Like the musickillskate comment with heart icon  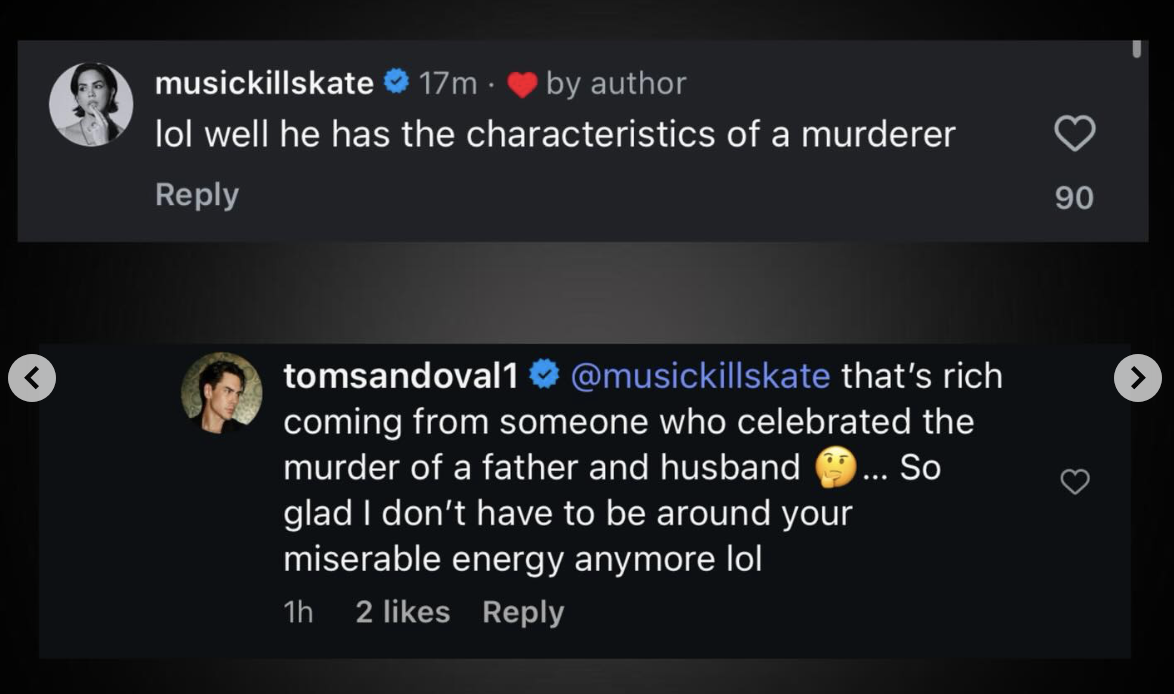pos(1075,133)
